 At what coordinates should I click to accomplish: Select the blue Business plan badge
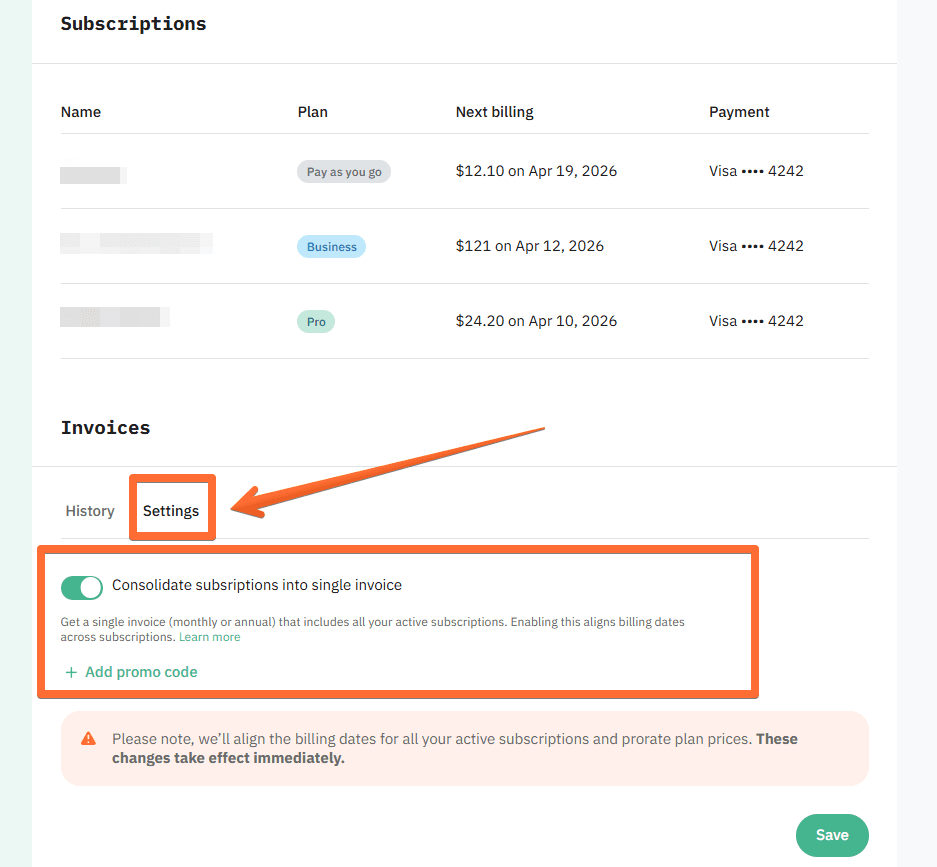tap(331, 247)
